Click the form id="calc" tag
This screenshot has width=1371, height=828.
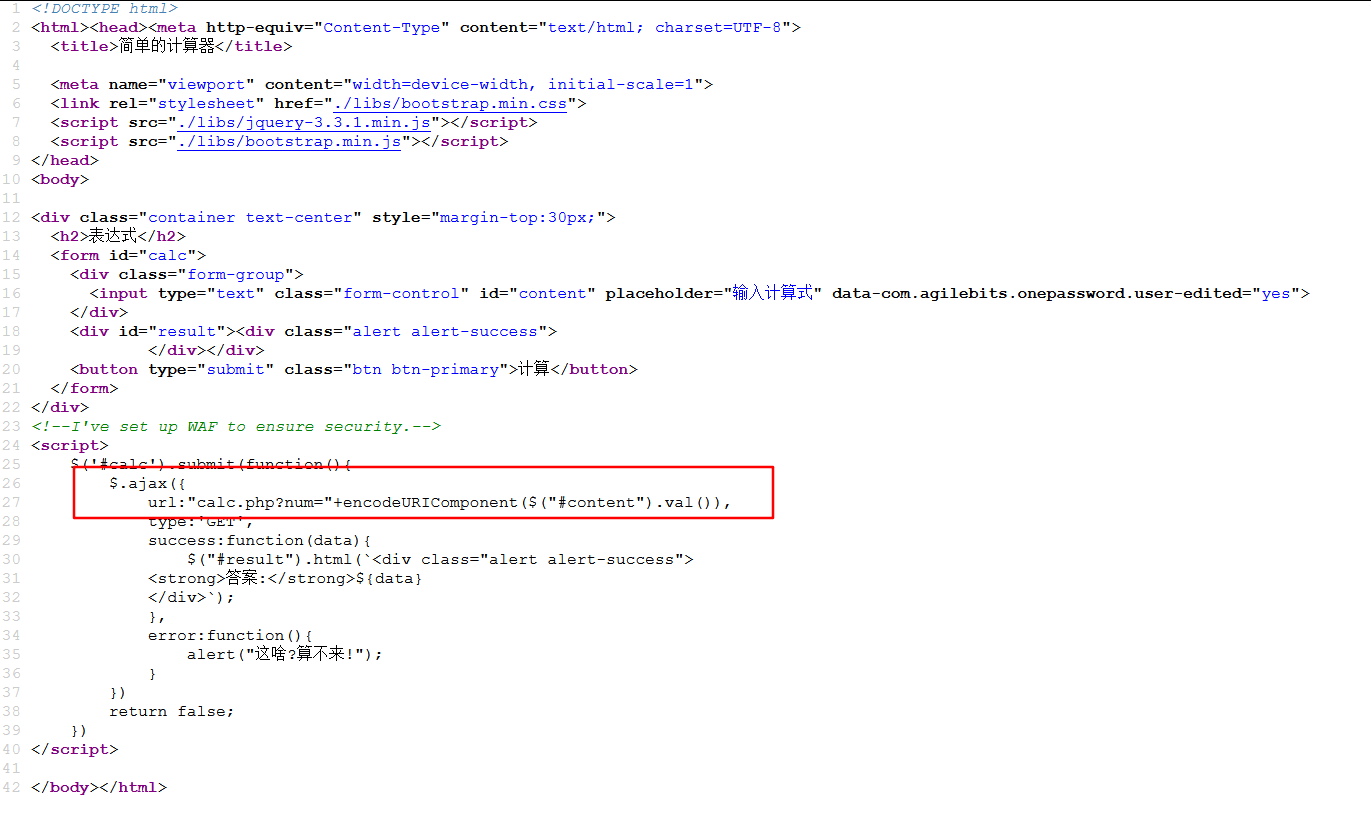128,255
